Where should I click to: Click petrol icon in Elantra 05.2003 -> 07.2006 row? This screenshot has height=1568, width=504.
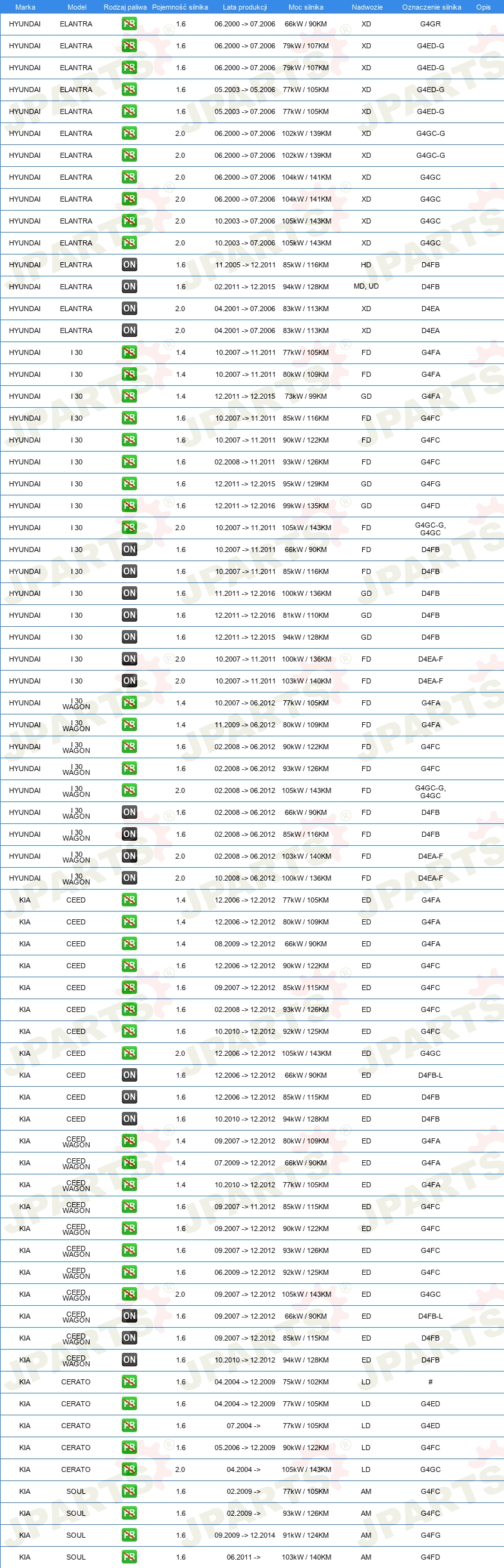tap(129, 111)
